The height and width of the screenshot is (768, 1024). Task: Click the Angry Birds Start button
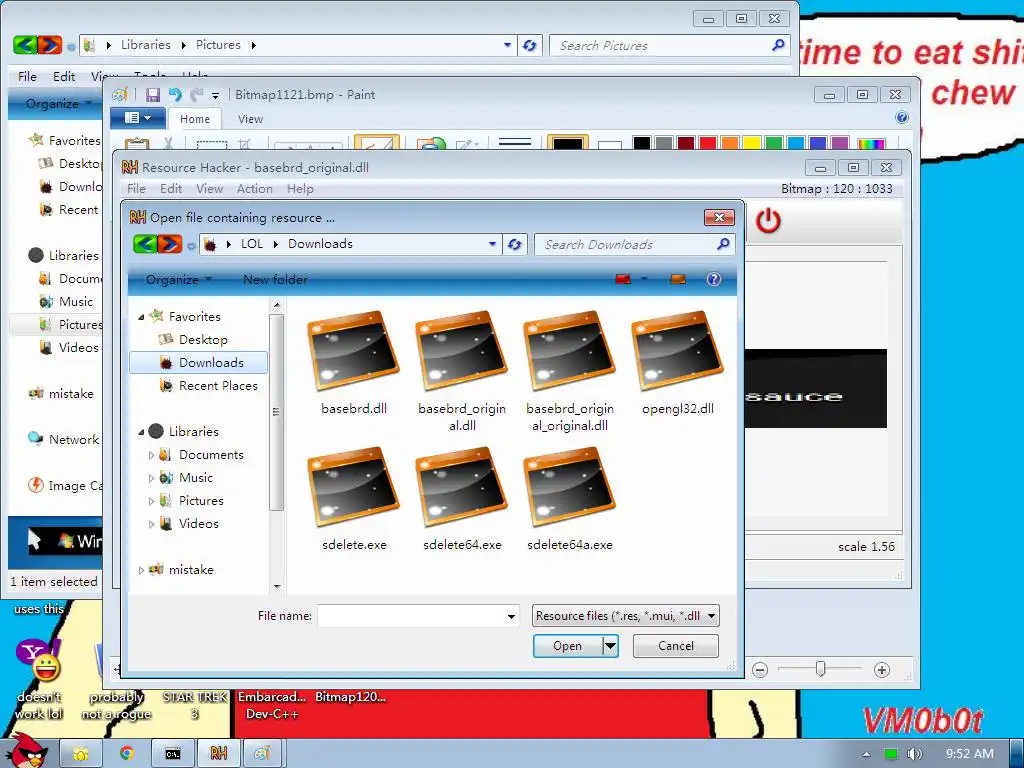tap(27, 750)
